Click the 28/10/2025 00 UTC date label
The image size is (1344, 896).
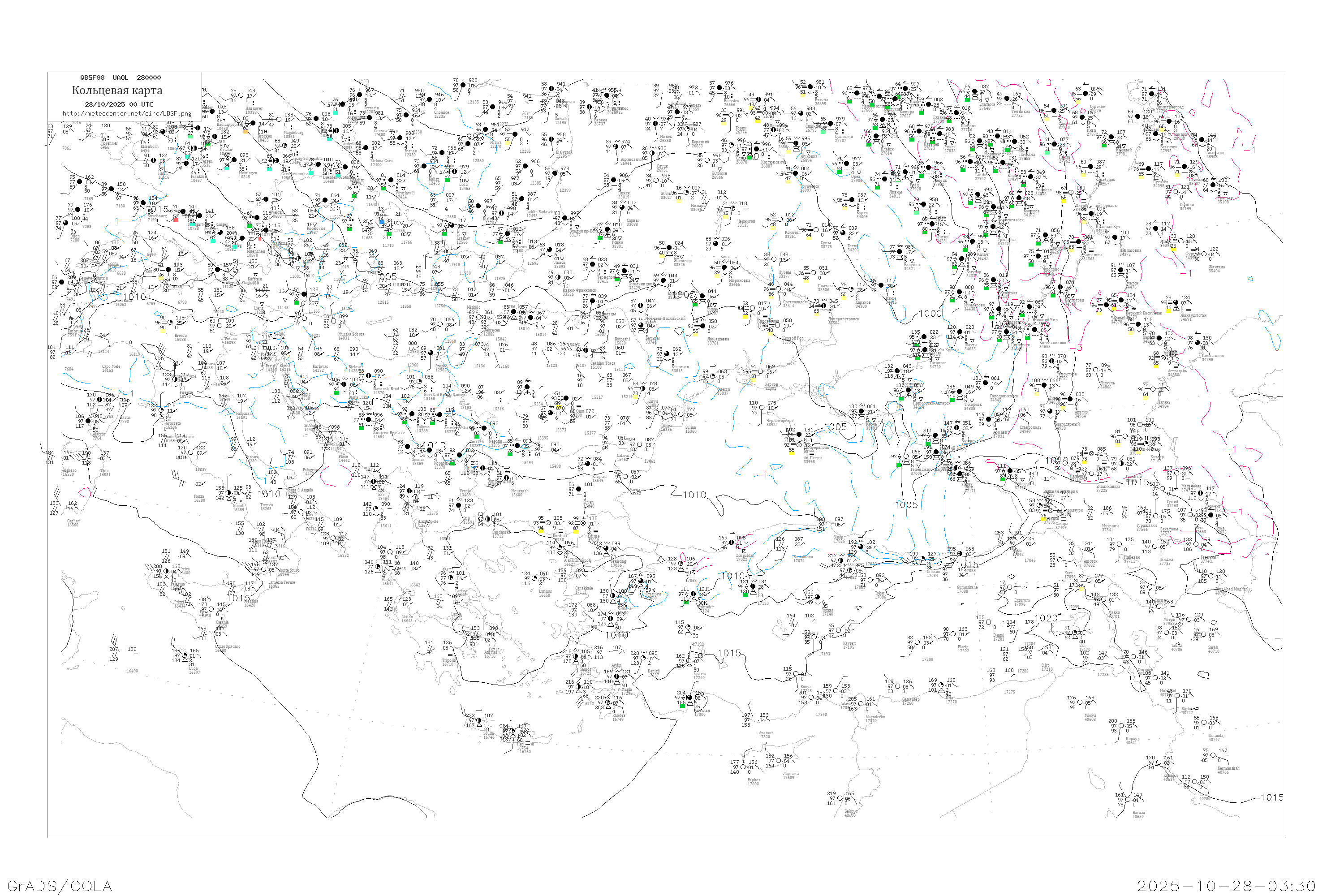[119, 104]
